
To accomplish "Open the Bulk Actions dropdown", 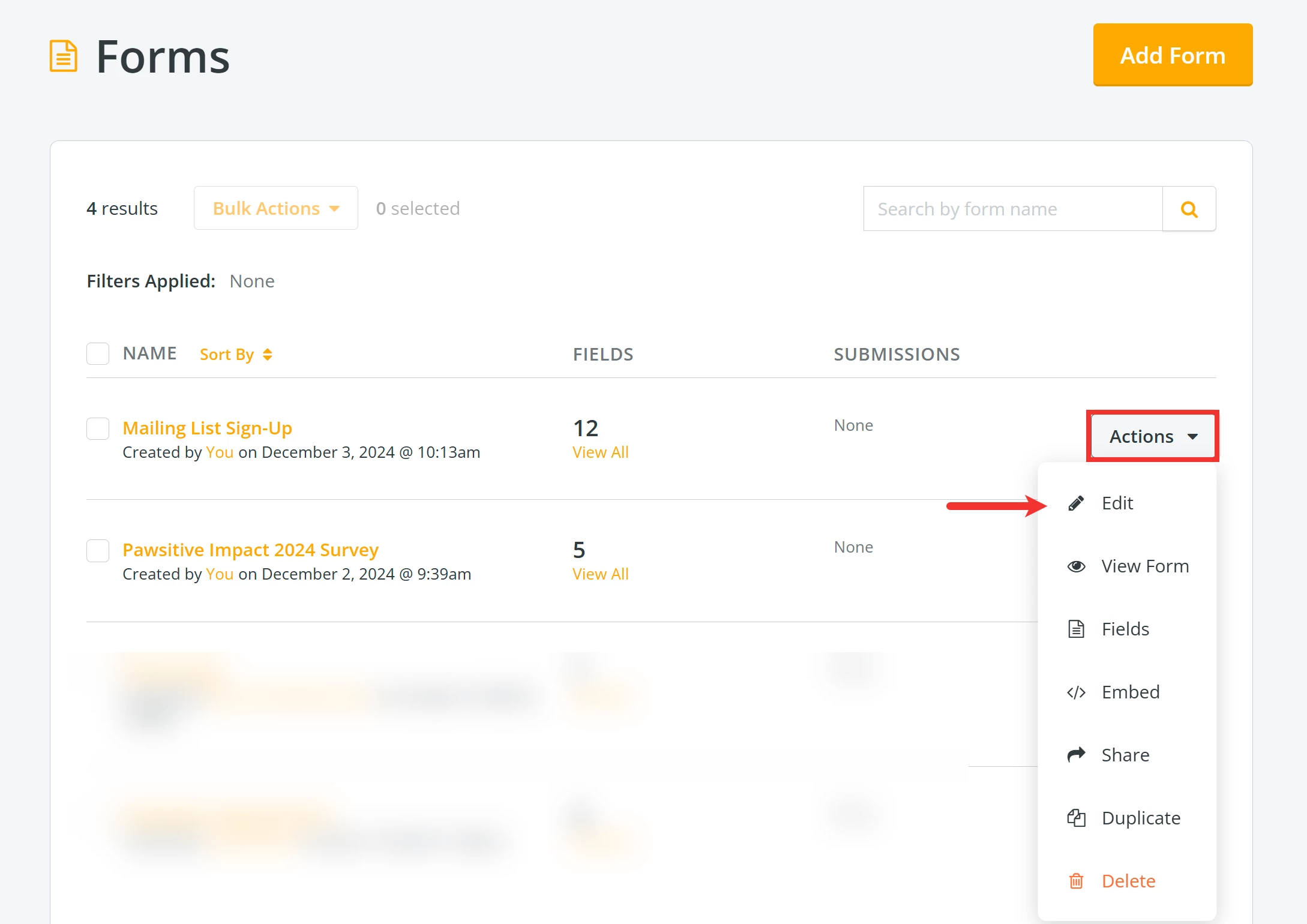I will 275,208.
